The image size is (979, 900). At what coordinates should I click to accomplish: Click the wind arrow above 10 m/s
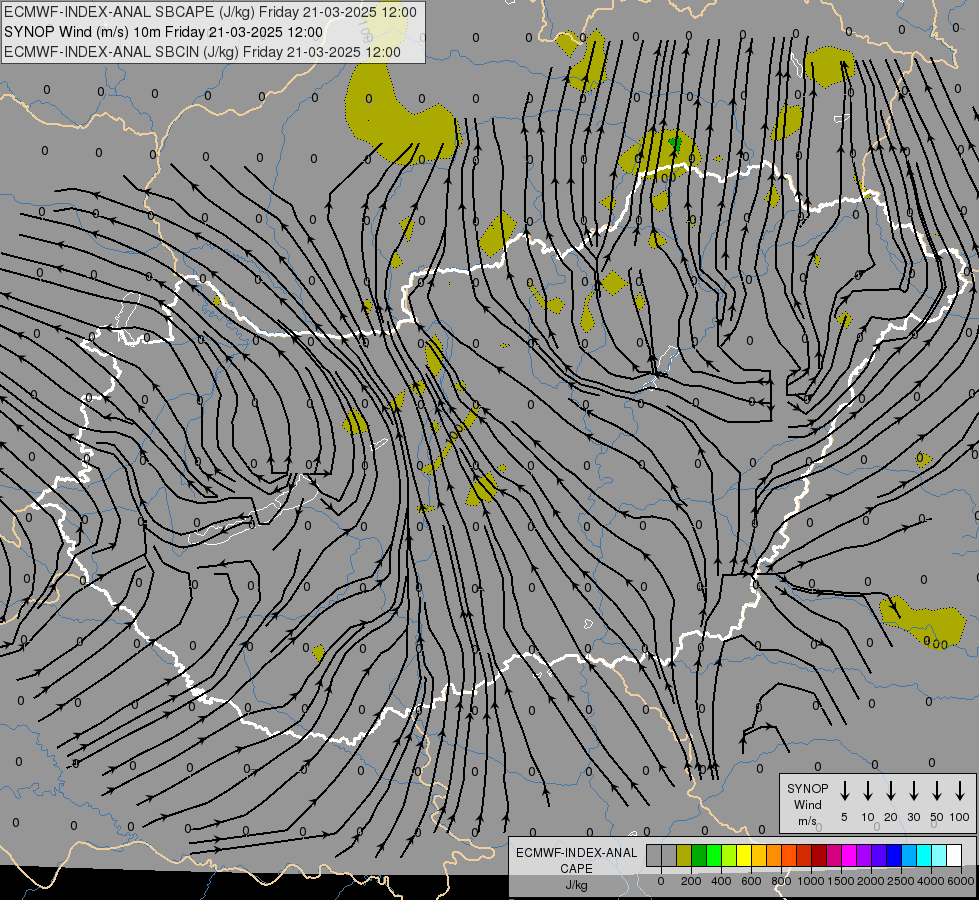[x=868, y=791]
